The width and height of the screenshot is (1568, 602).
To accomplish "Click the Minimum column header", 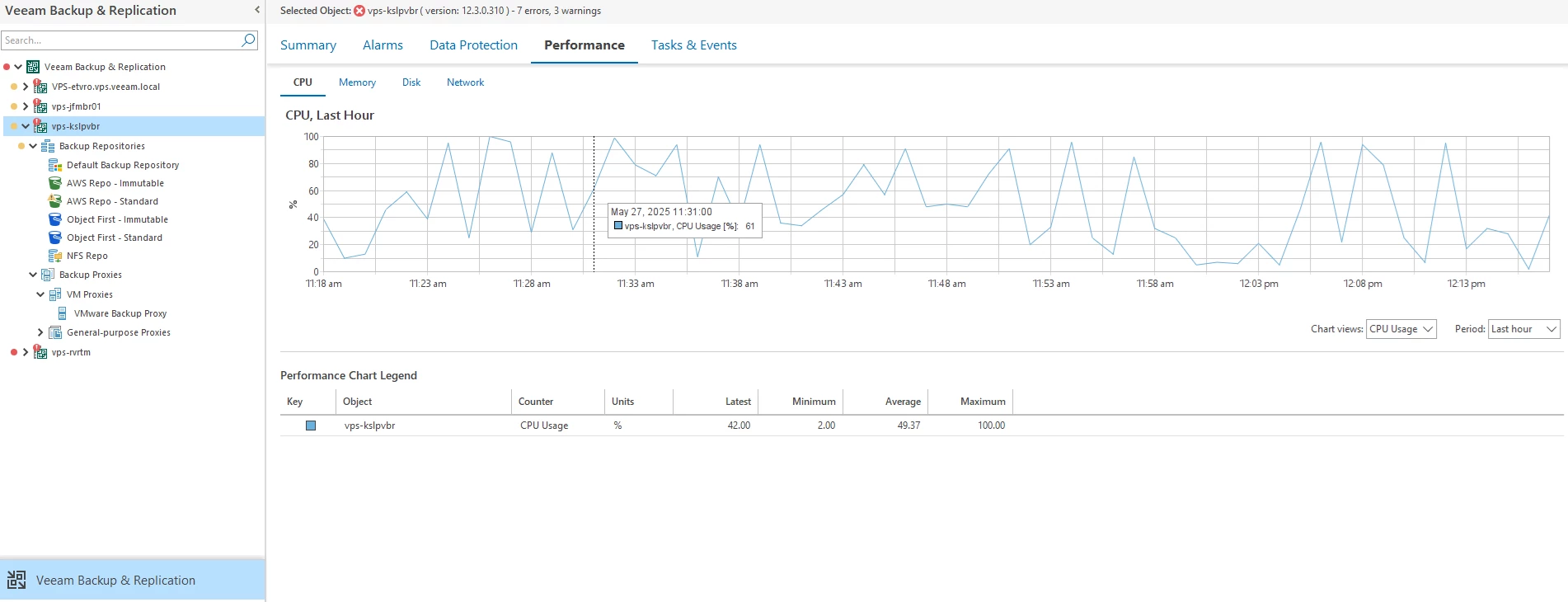I will point(800,402).
